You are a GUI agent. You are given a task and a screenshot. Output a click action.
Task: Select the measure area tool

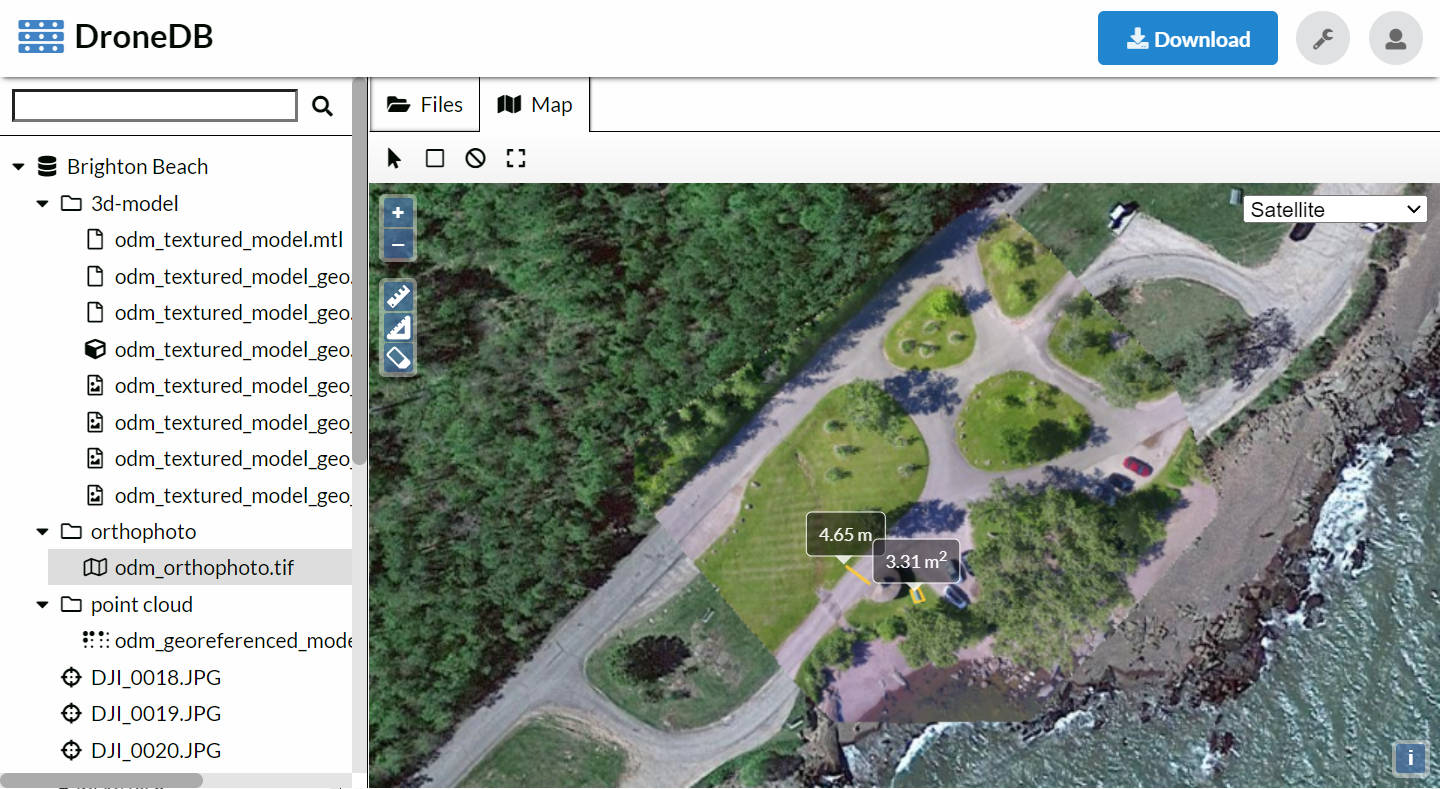pos(397,326)
